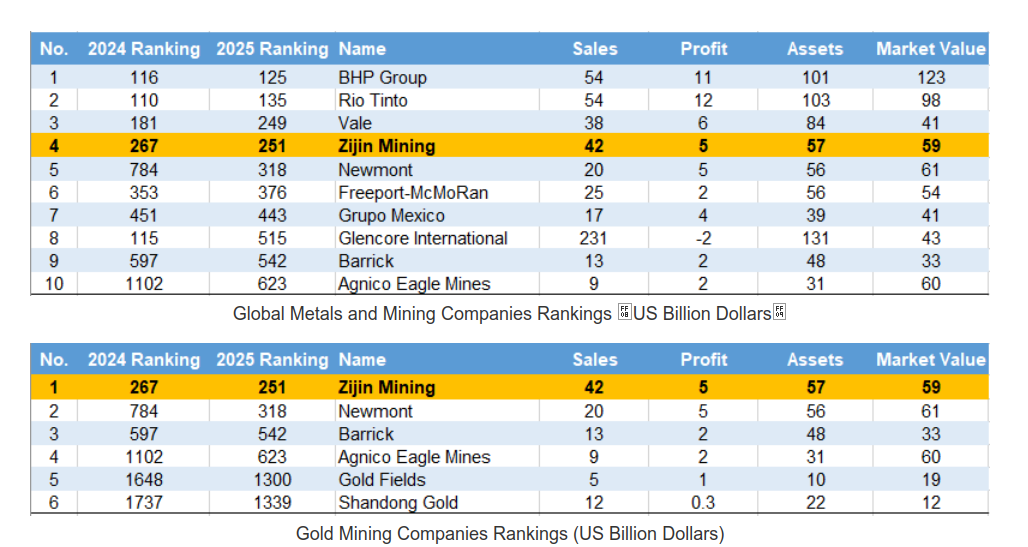Click Glencore's 2025 ranking value 515
The width and height of the screenshot is (1028, 547).
(x=271, y=238)
